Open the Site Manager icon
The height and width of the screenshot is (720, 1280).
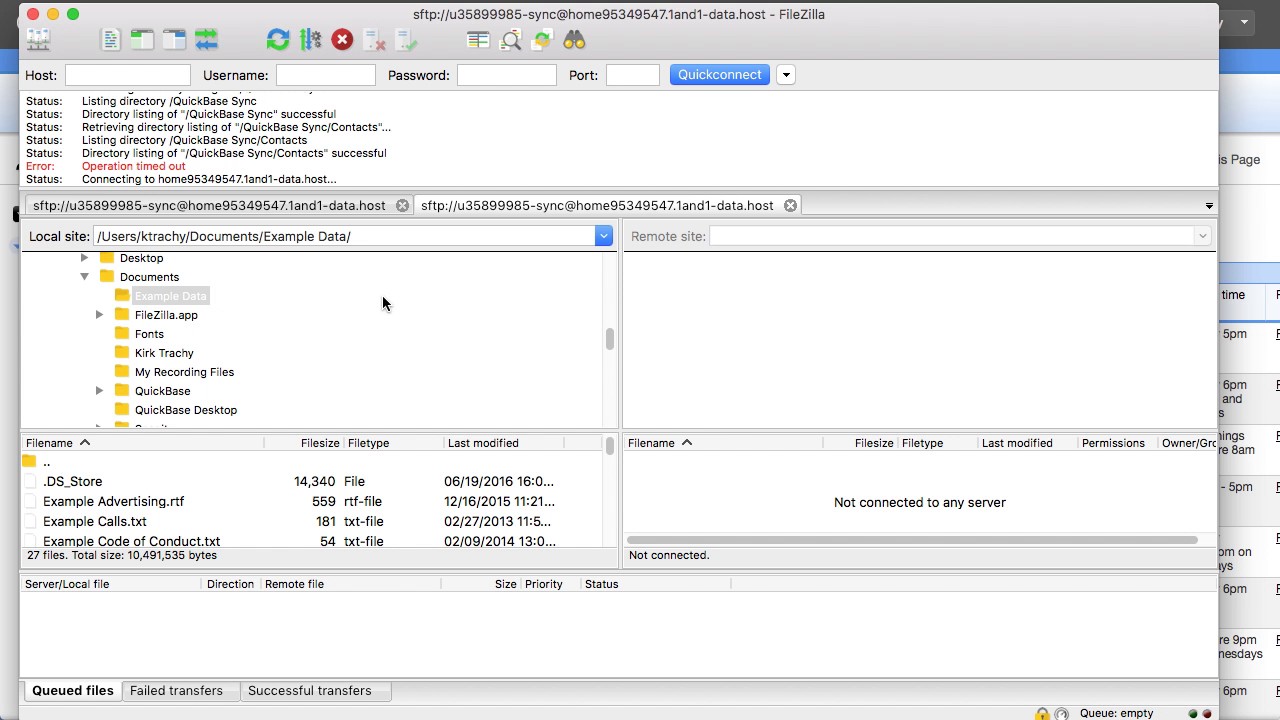[x=38, y=40]
